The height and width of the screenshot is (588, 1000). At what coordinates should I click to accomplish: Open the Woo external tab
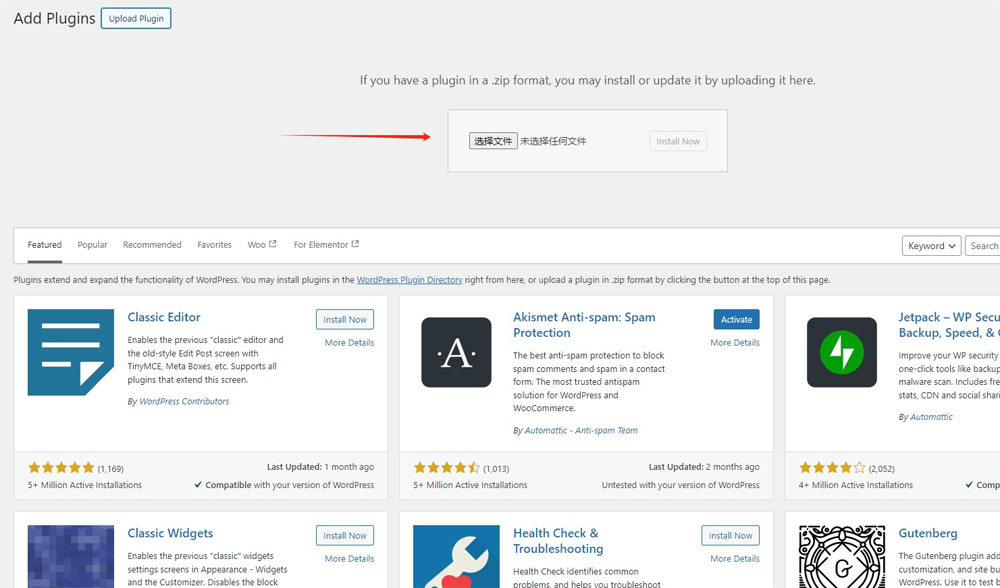262,245
